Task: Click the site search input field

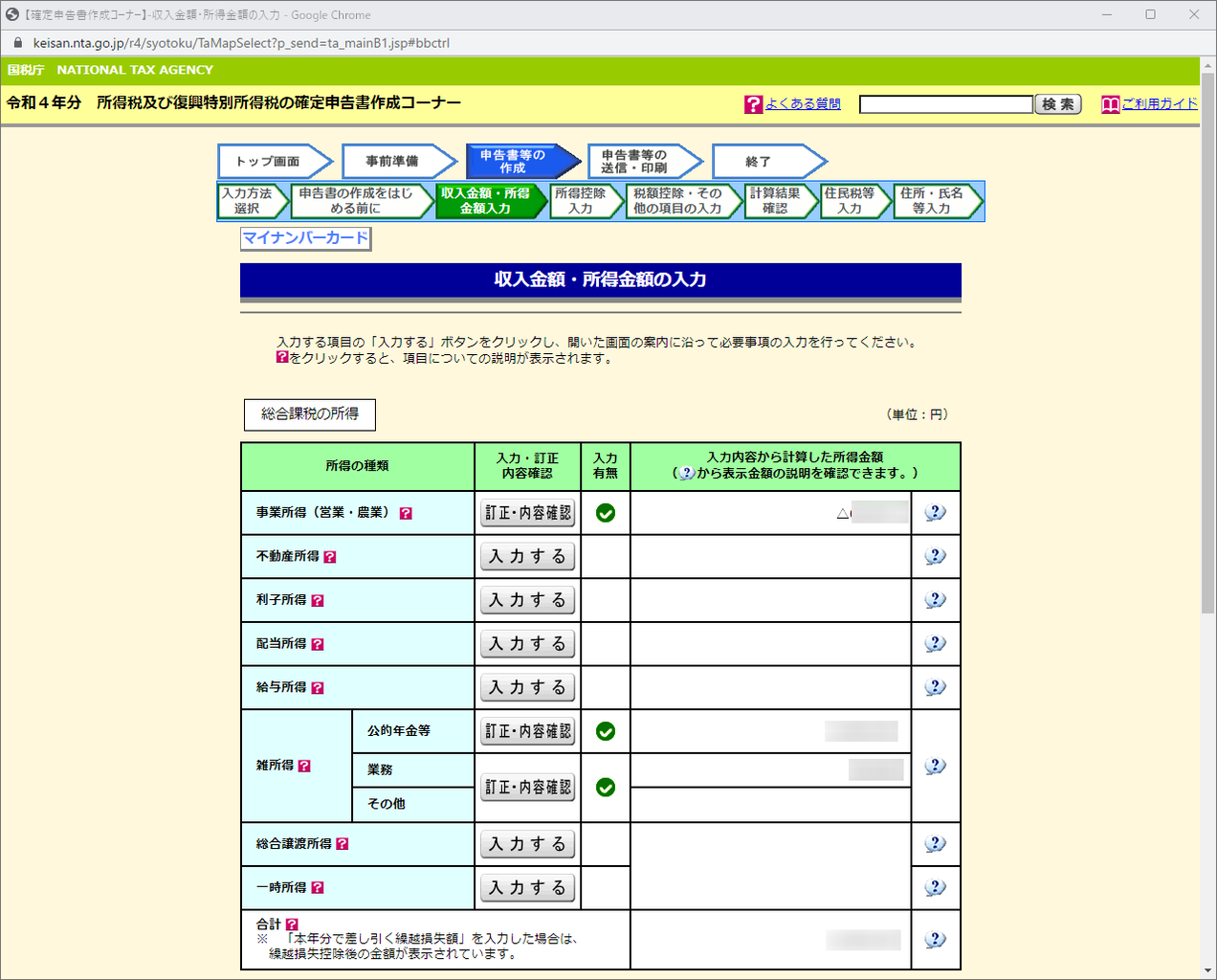Action: pos(946,104)
